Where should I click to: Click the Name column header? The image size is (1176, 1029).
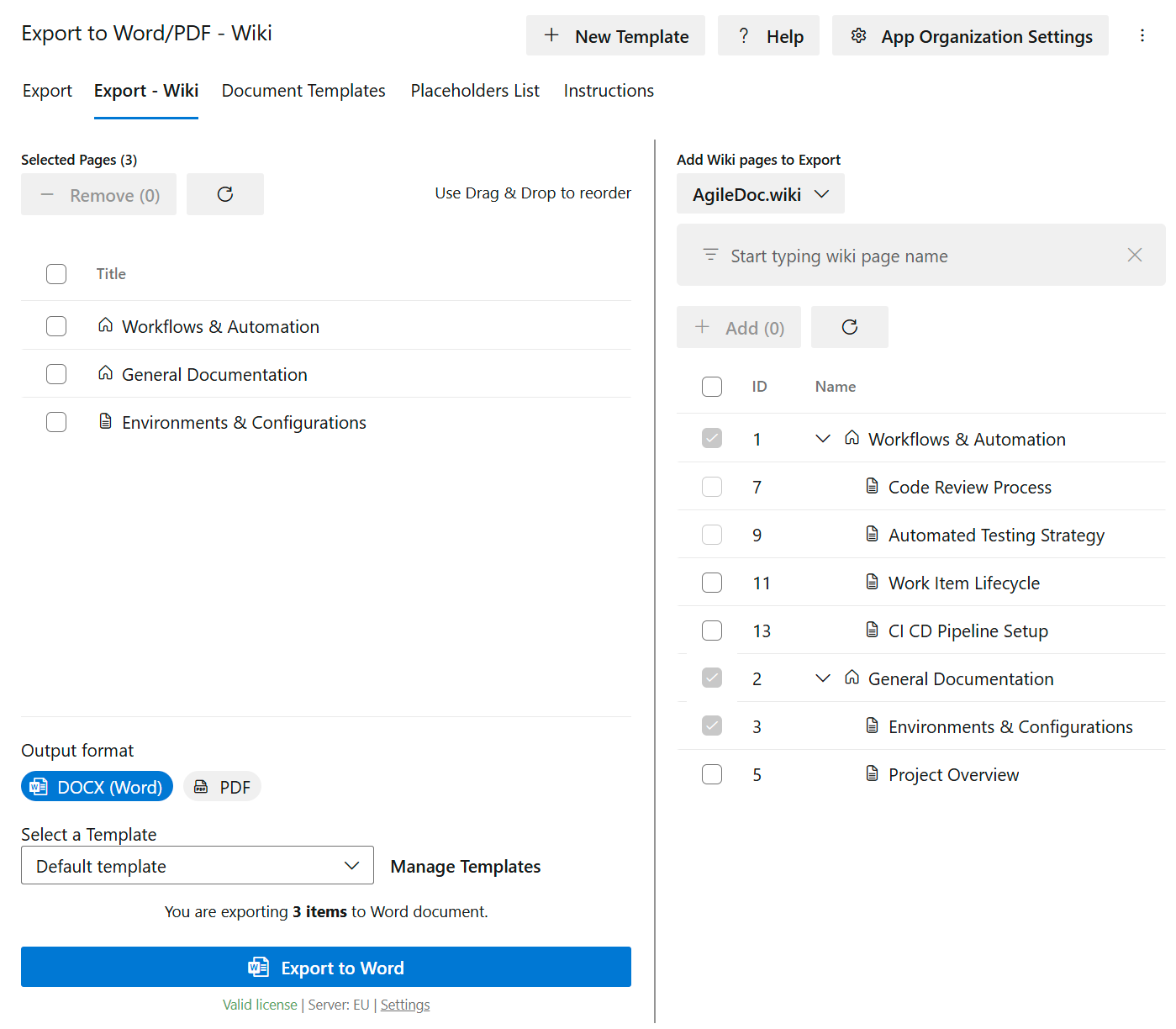pyautogui.click(x=836, y=387)
